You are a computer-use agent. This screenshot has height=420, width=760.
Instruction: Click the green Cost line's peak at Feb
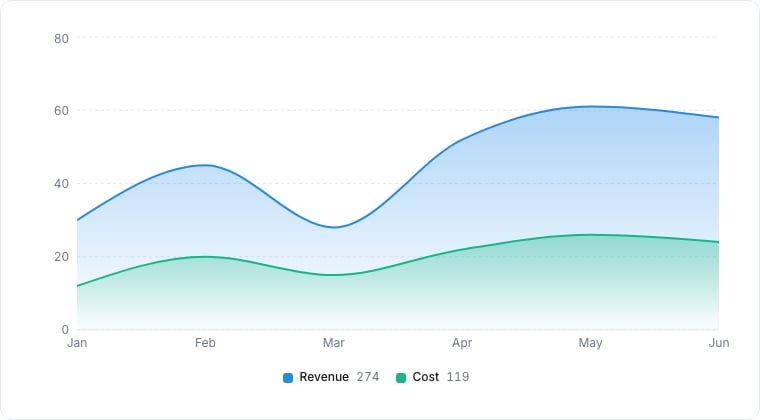pyautogui.click(x=205, y=257)
